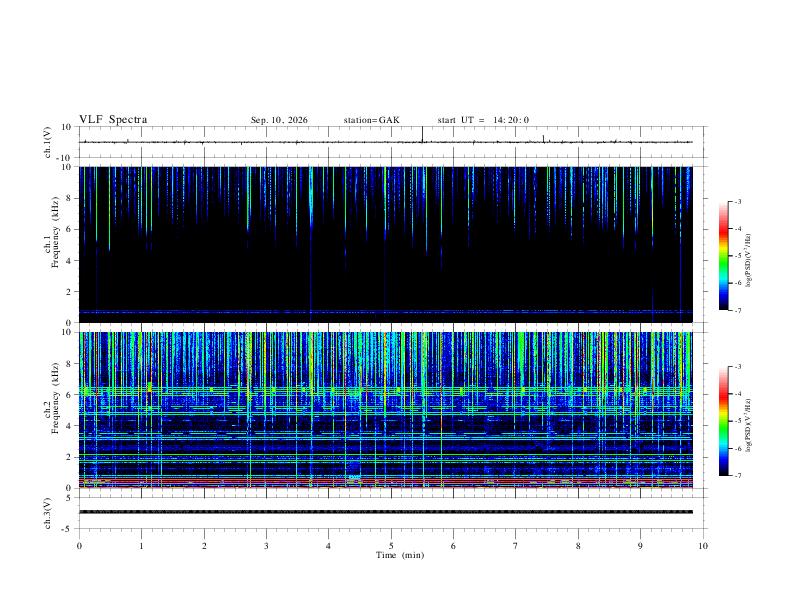Click the -7 value on ch.2 color scale
The image size is (792, 612).
(737, 475)
